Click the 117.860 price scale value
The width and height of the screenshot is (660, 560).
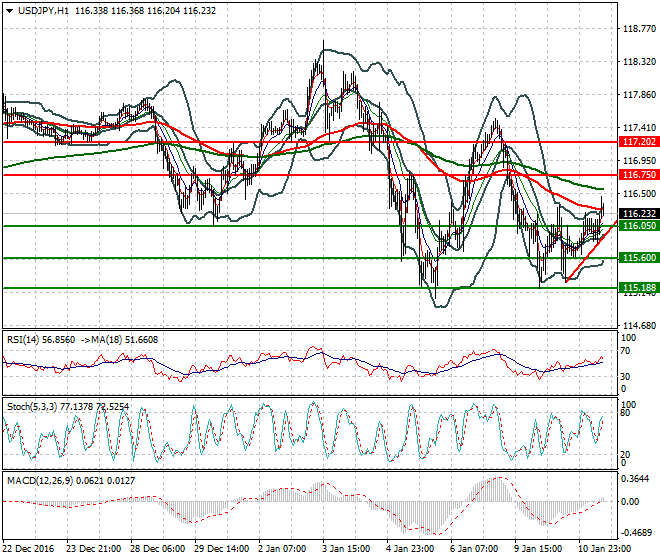[639, 95]
